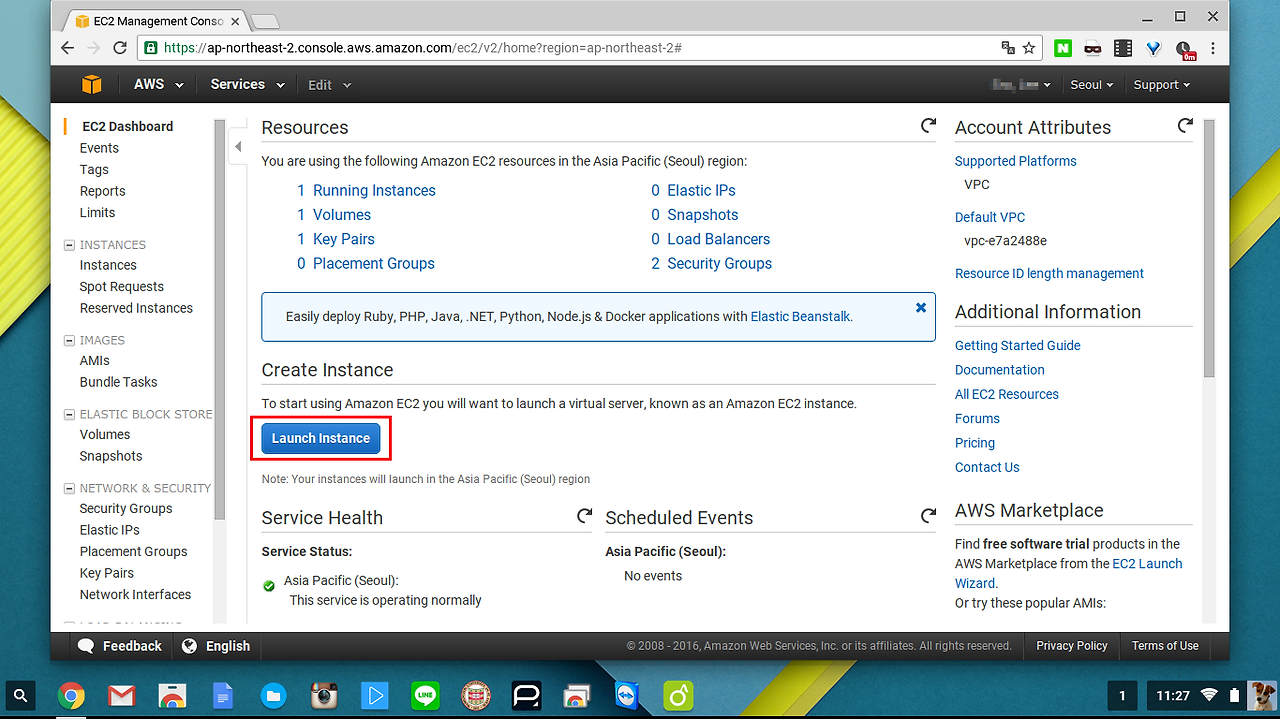This screenshot has width=1280, height=719.
Task: Open the Chrome menu with three dots
Action: [x=1214, y=48]
